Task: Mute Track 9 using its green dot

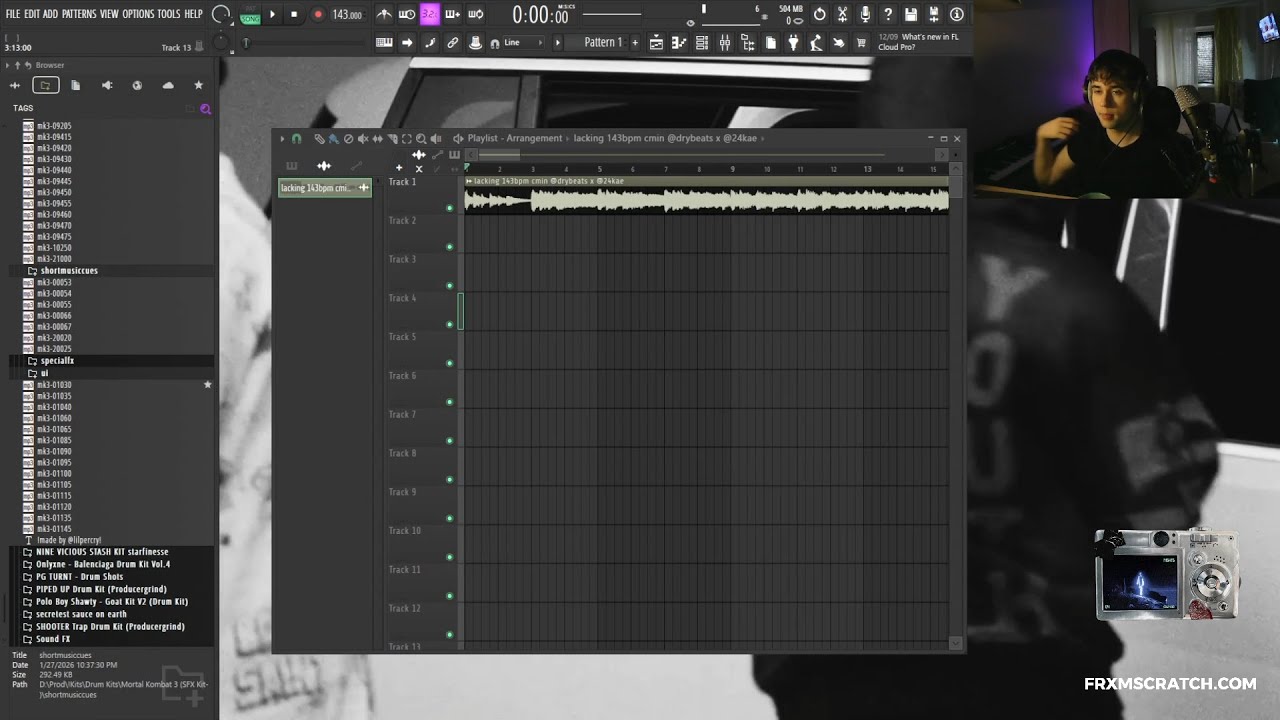Action: pos(449,518)
